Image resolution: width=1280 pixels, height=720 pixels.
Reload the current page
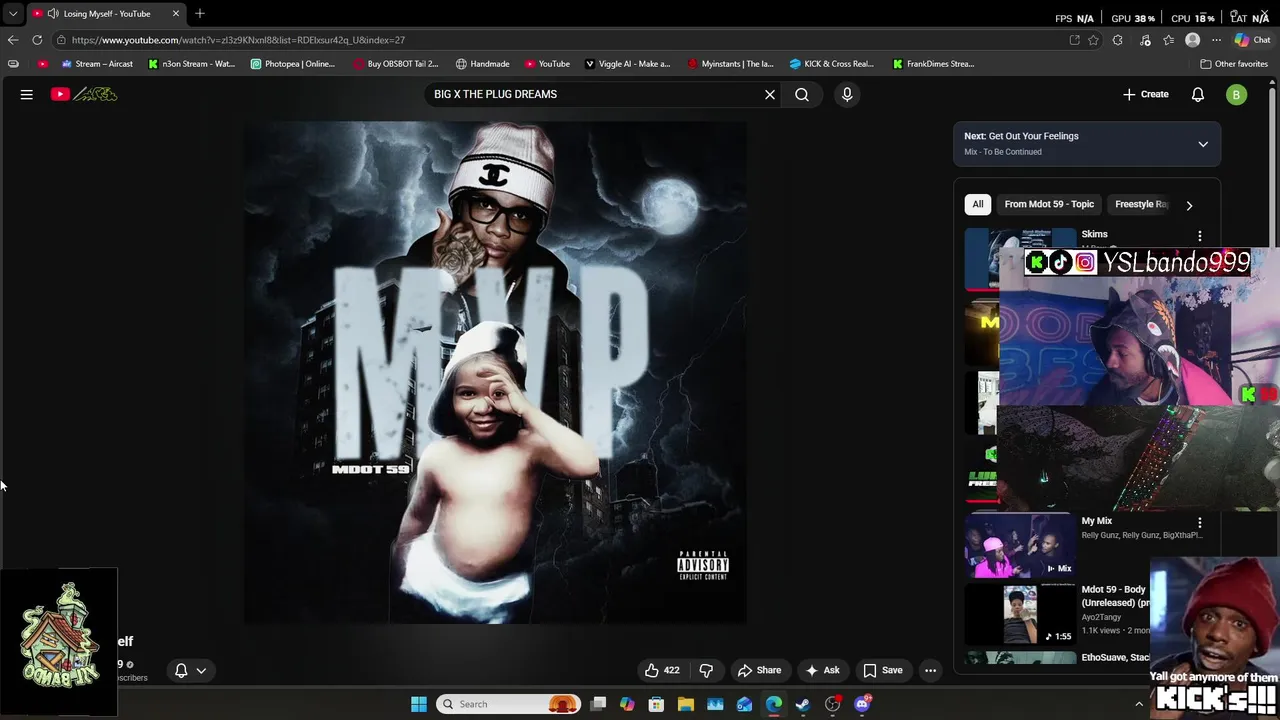click(x=37, y=40)
